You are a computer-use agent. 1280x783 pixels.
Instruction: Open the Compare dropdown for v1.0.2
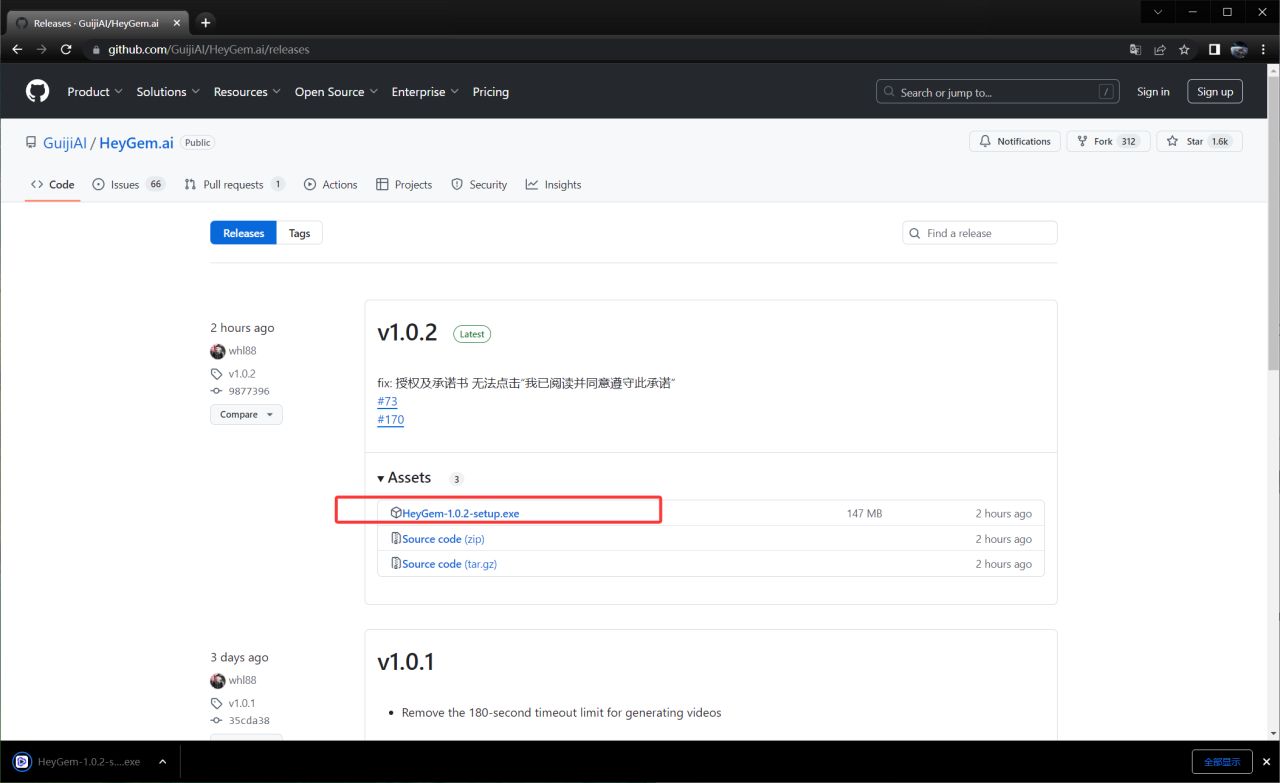pos(246,414)
